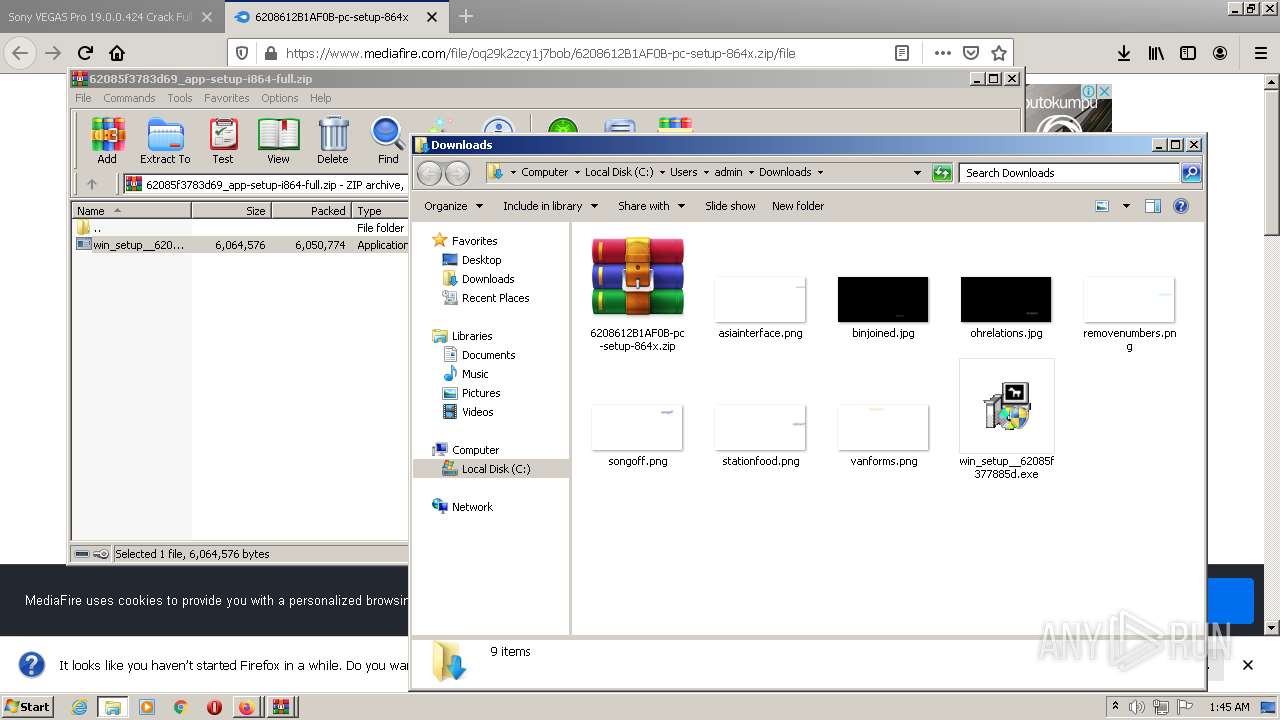Click the Windows Start button

[27, 707]
